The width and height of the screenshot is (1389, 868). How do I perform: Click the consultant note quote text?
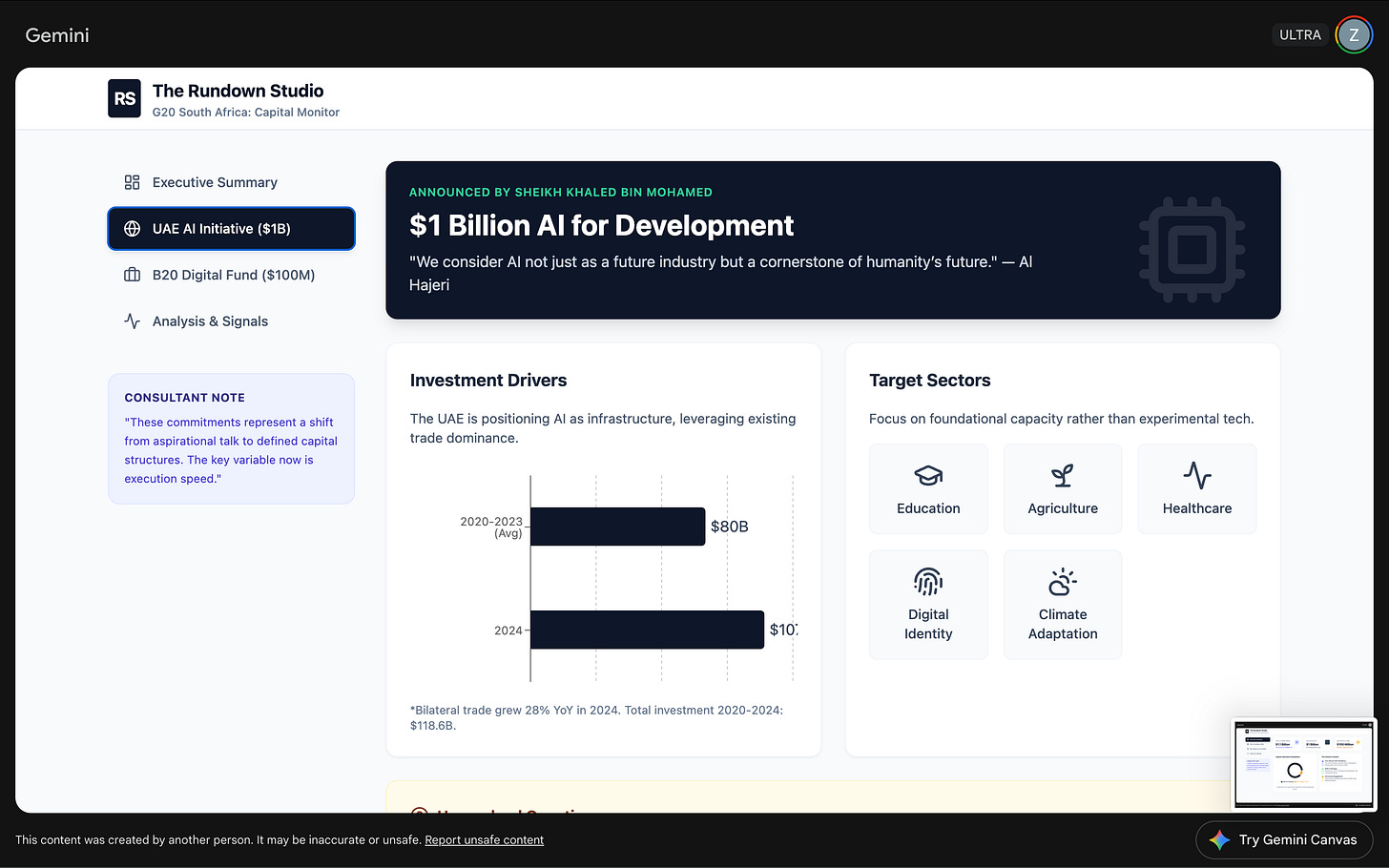(x=231, y=450)
